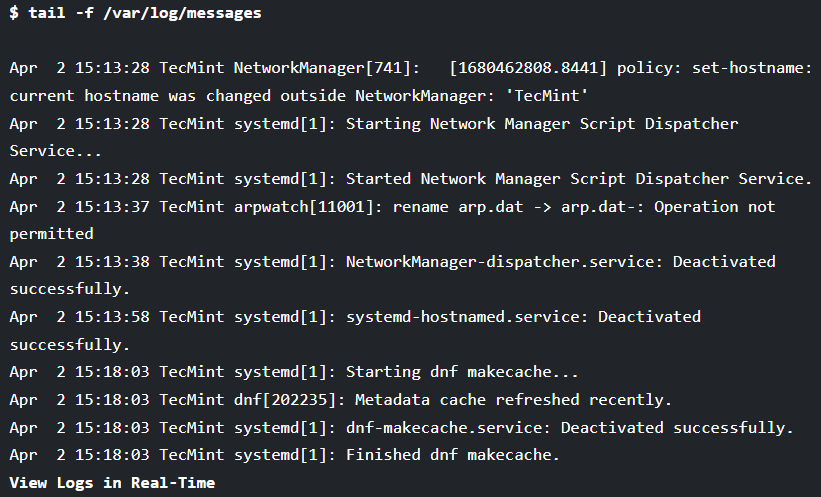Screen dimensions: 821x497
Task: Click the arpwatch[11001] process name
Action: (x=304, y=207)
